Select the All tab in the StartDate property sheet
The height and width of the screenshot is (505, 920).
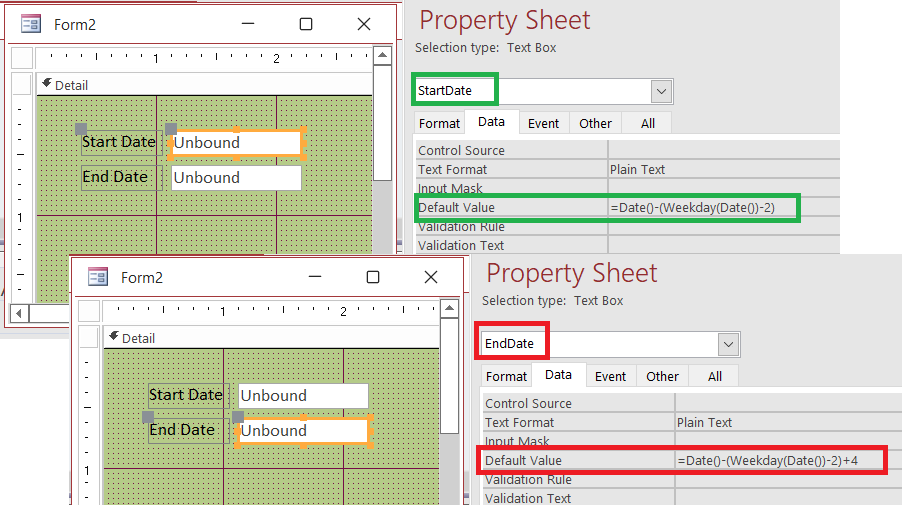point(648,123)
